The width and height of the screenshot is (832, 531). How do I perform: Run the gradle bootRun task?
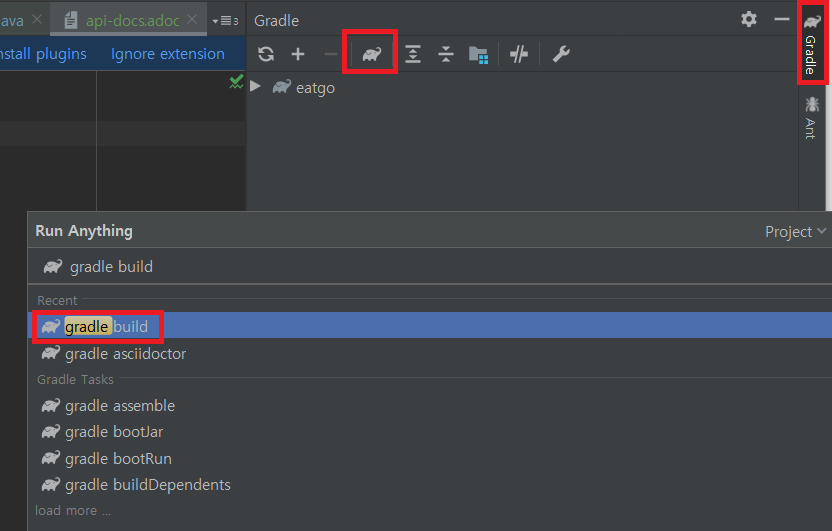(x=430, y=458)
